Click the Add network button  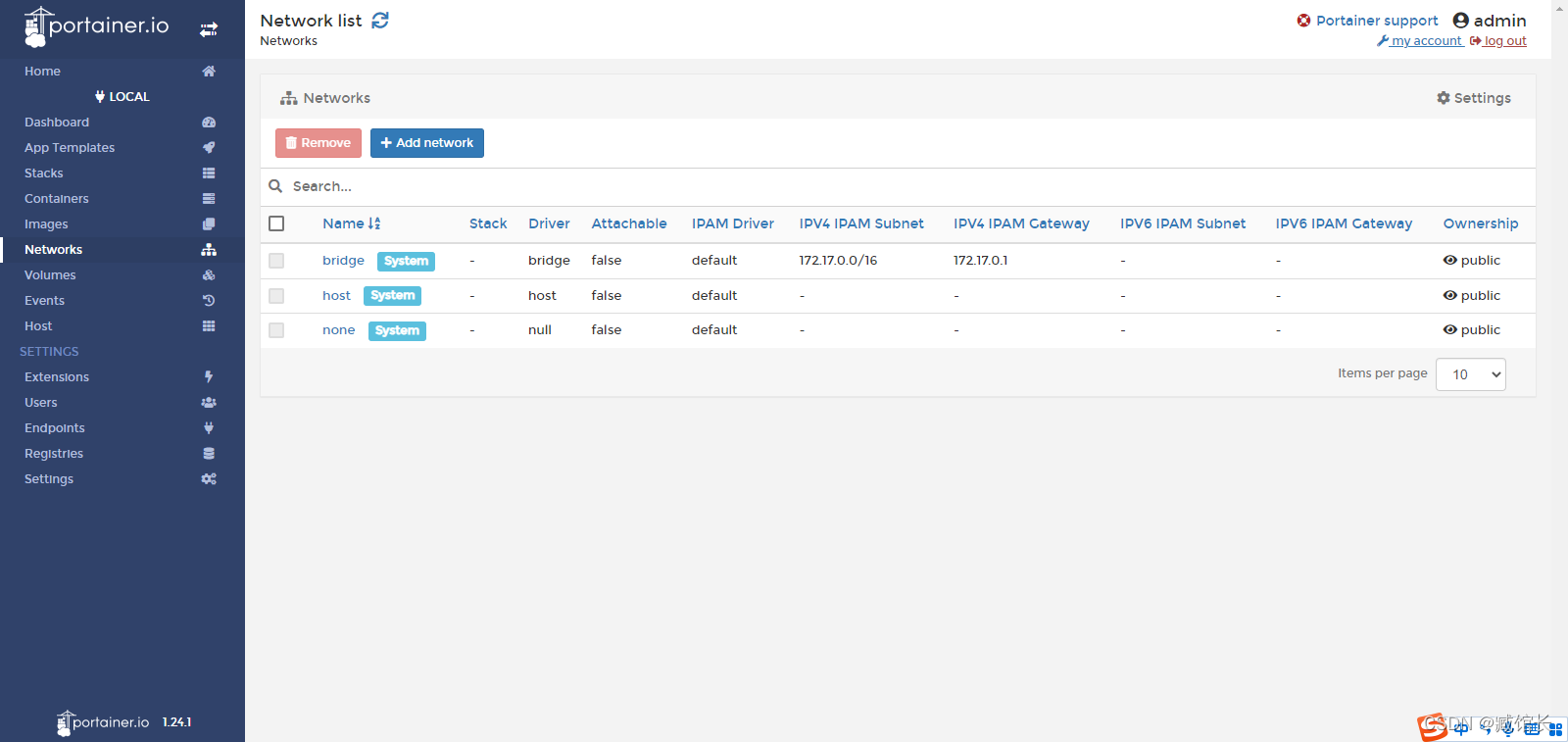click(x=427, y=143)
